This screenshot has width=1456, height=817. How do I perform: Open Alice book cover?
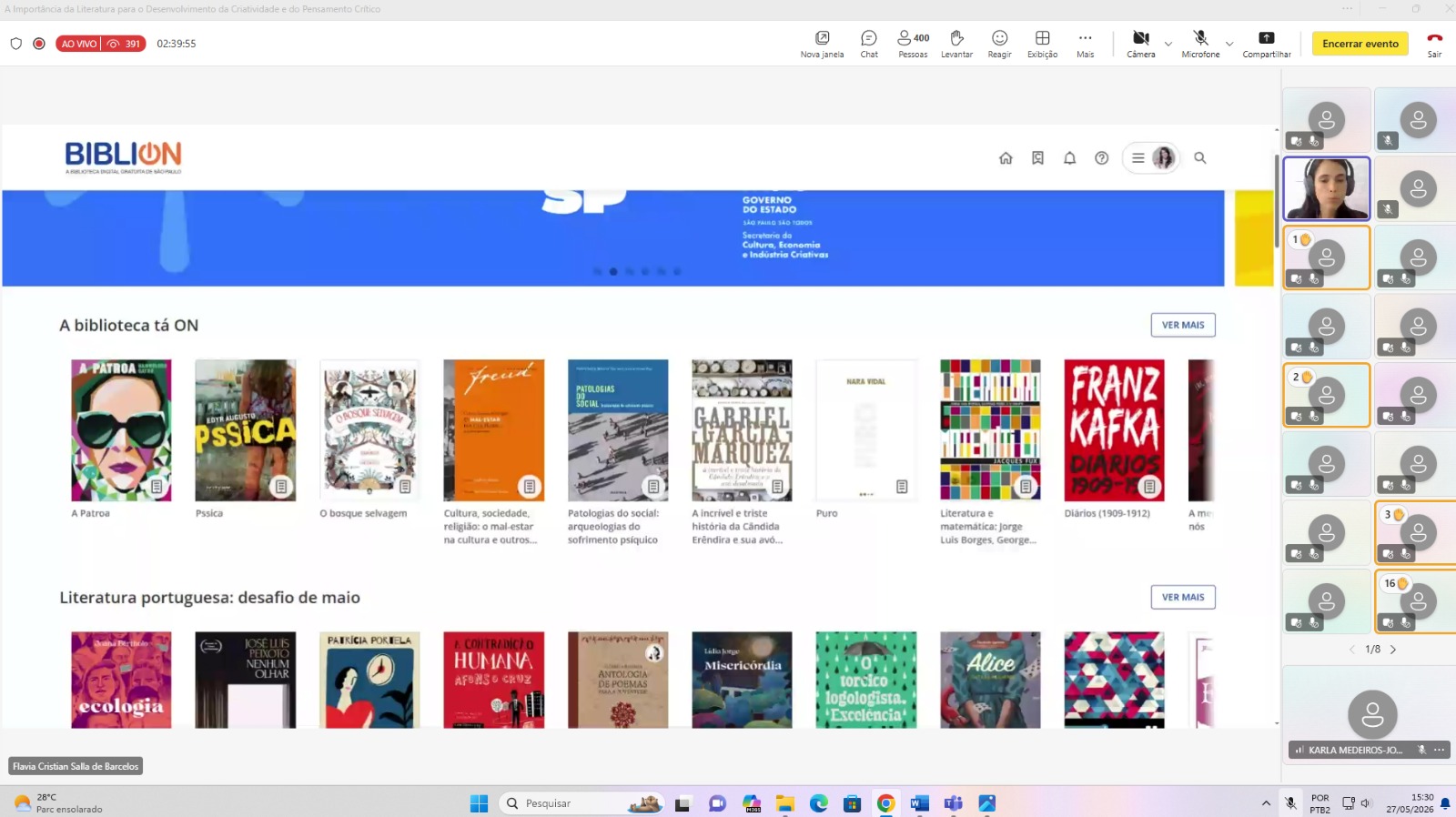[x=990, y=680]
